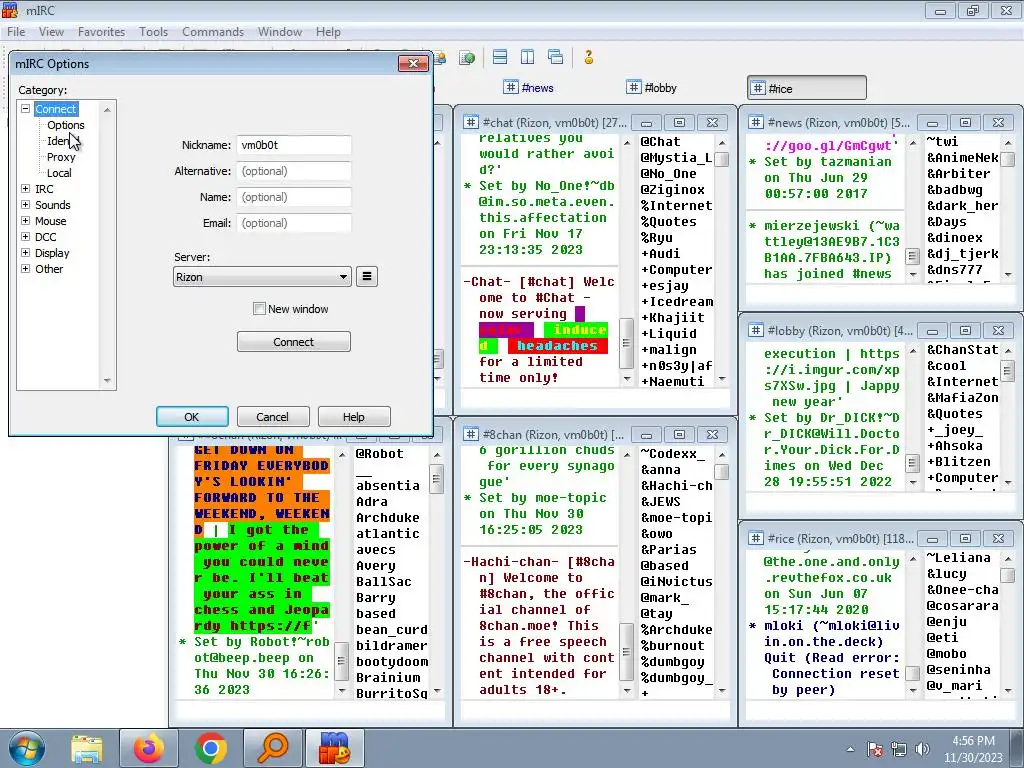Open the View menu

[x=51, y=31]
